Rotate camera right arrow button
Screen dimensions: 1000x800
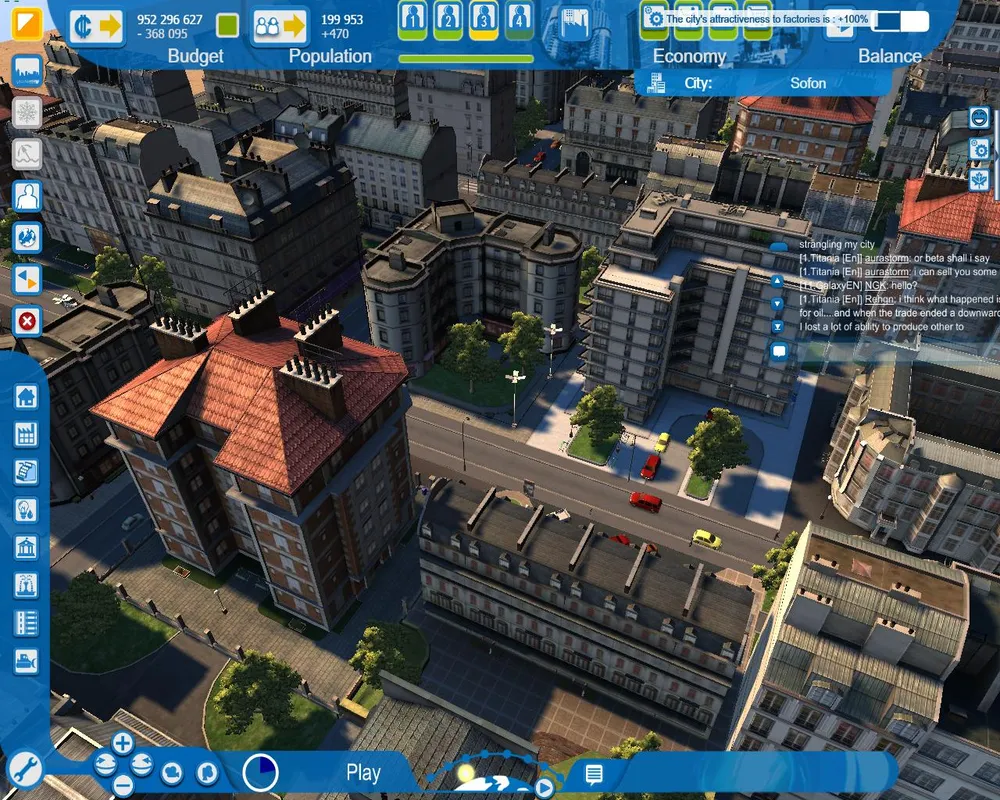coord(142,764)
